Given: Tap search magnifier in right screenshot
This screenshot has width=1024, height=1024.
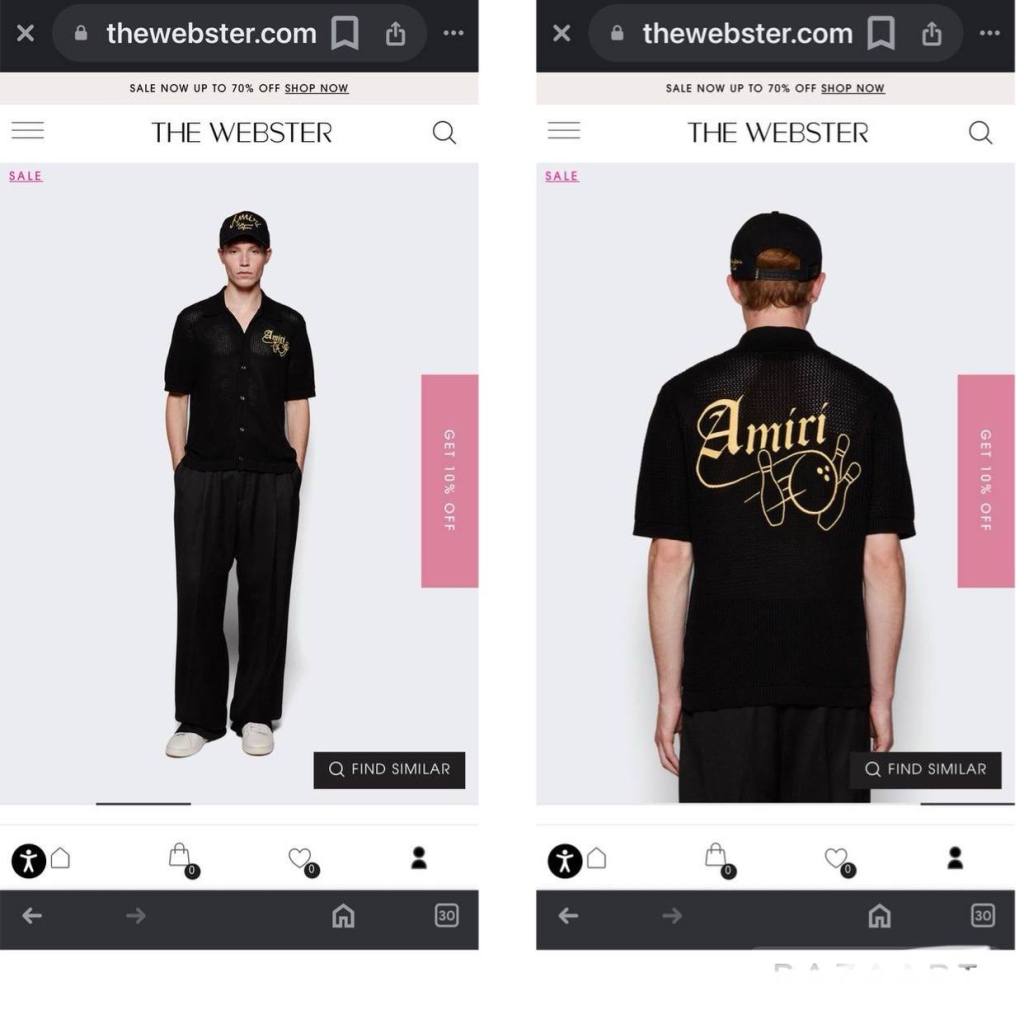Looking at the screenshot, I should [x=980, y=133].
